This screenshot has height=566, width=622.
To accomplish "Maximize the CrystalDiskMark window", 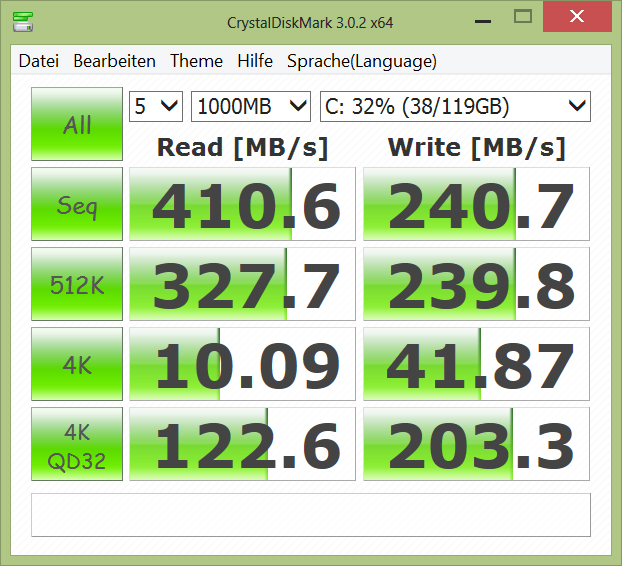I will tap(522, 17).
